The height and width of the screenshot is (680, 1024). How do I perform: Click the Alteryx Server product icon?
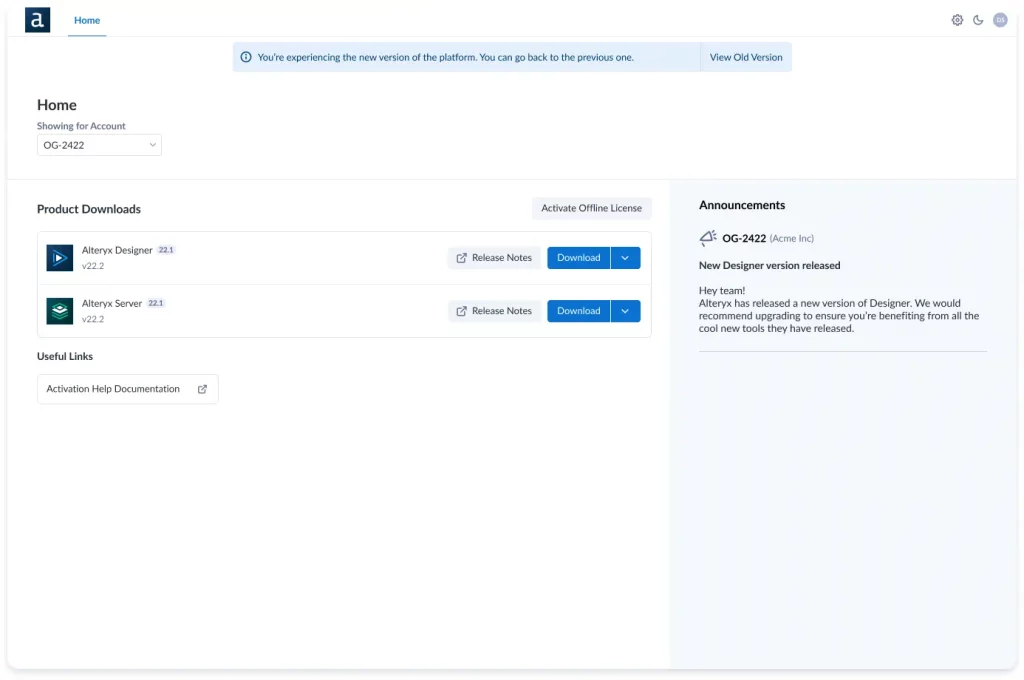click(59, 311)
